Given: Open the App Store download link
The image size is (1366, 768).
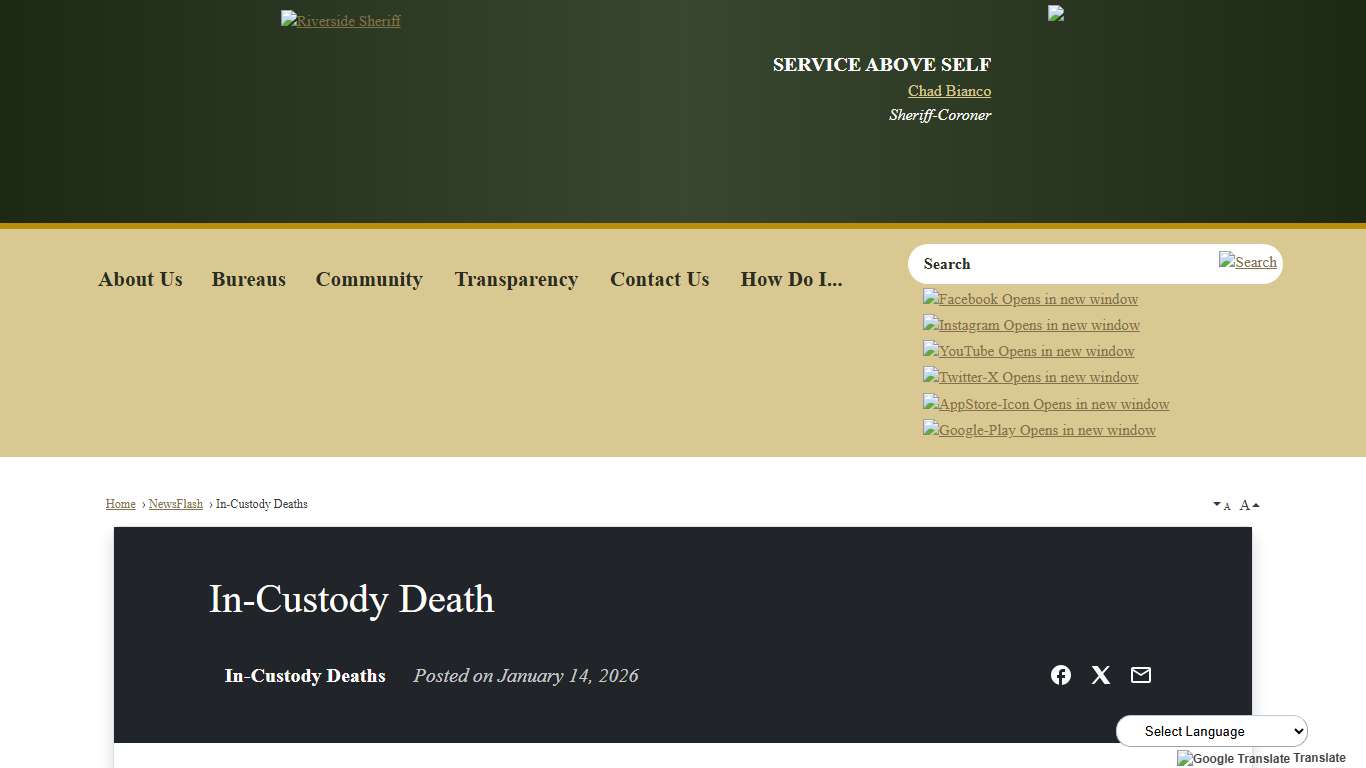Looking at the screenshot, I should (1045, 403).
